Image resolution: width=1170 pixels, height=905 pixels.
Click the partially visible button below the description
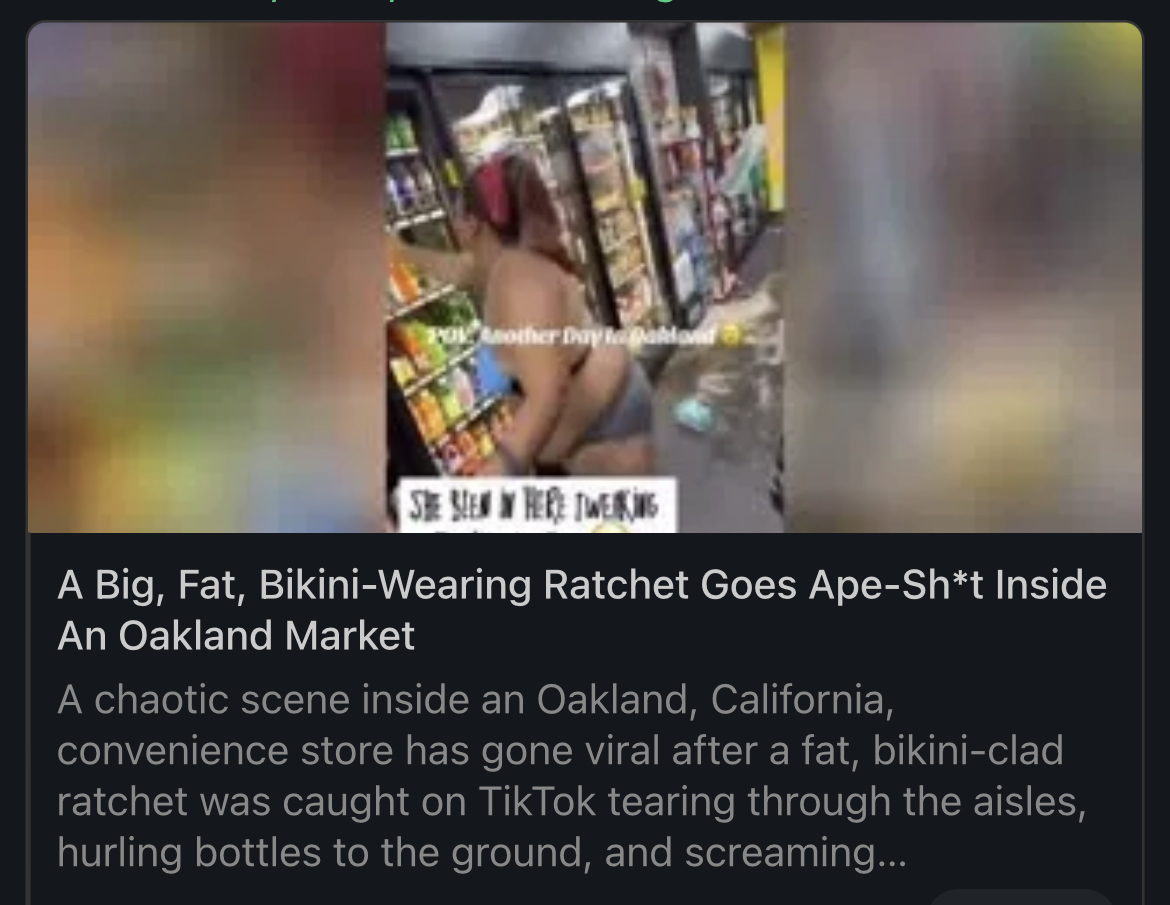pos(1021,897)
